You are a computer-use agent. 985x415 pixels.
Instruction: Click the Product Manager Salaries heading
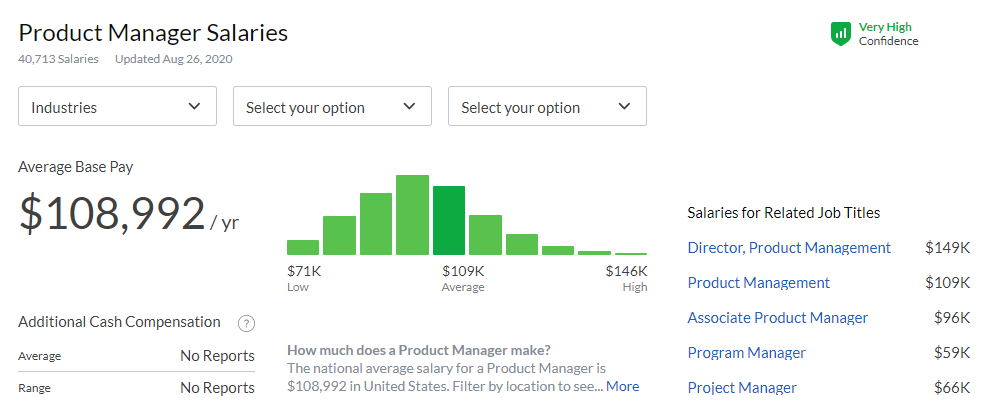pyautogui.click(x=153, y=33)
